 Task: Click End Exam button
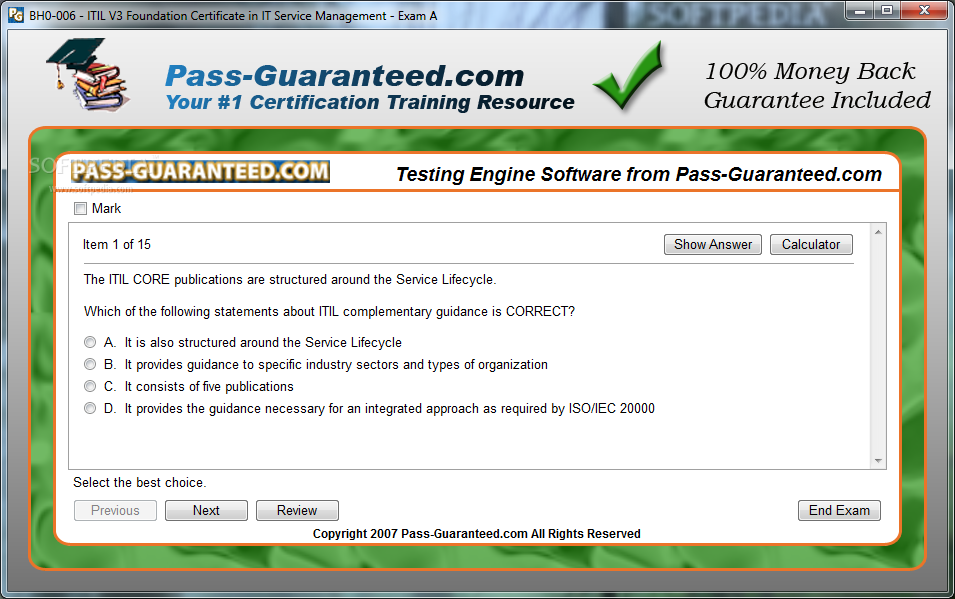tap(839, 511)
